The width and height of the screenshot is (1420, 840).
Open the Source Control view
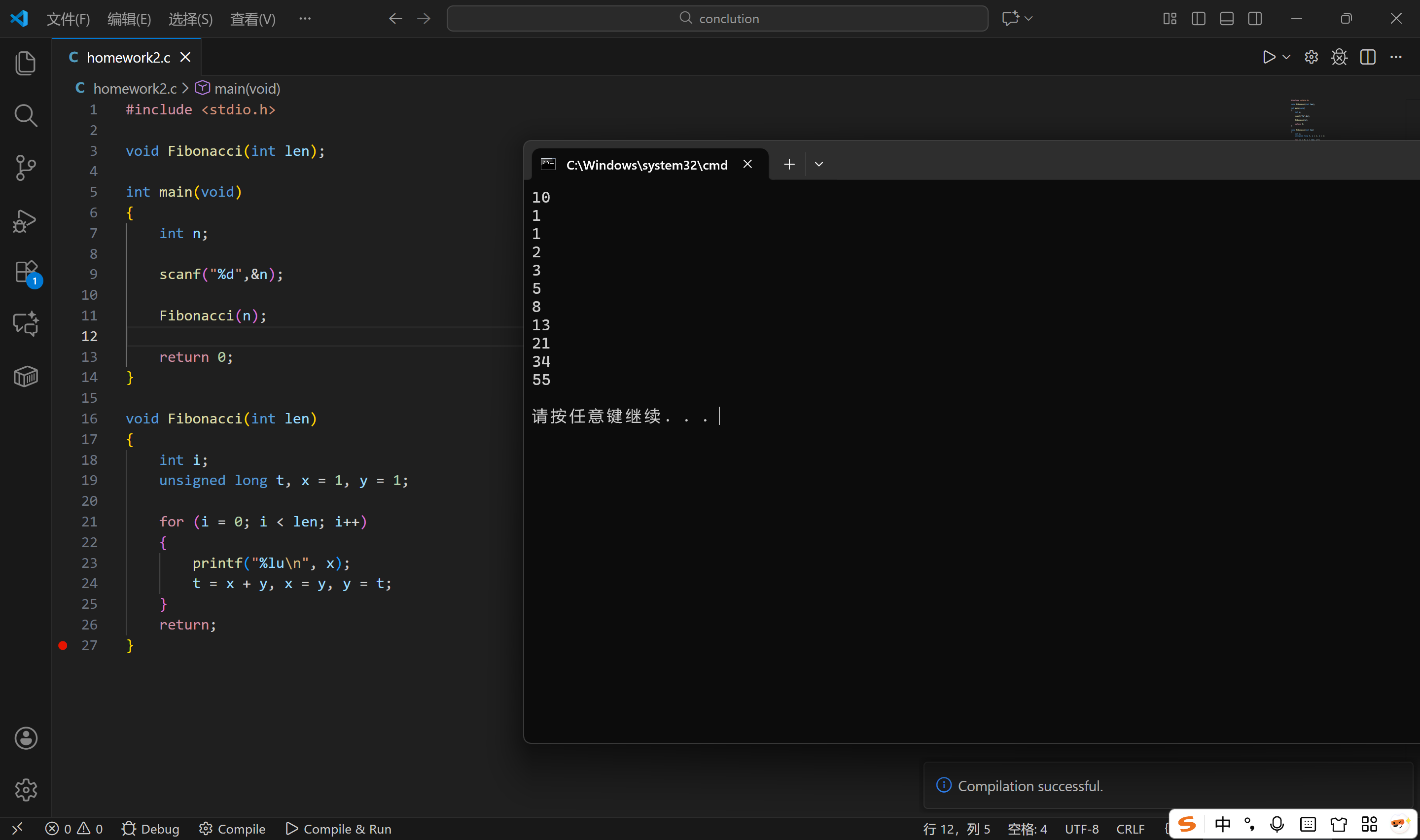[x=26, y=168]
